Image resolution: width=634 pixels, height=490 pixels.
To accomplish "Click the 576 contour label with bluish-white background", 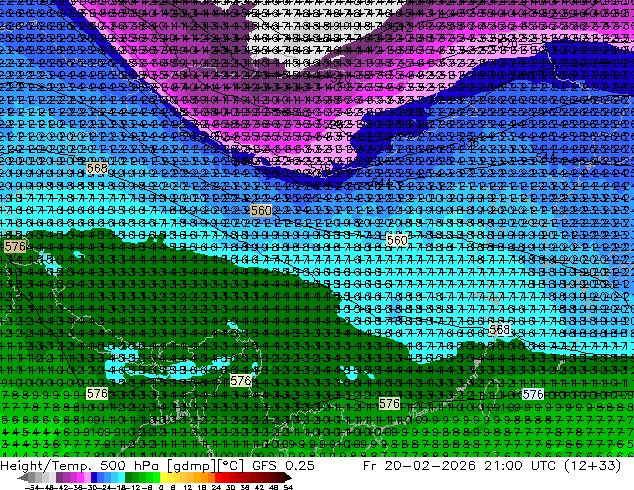I will point(533,394).
